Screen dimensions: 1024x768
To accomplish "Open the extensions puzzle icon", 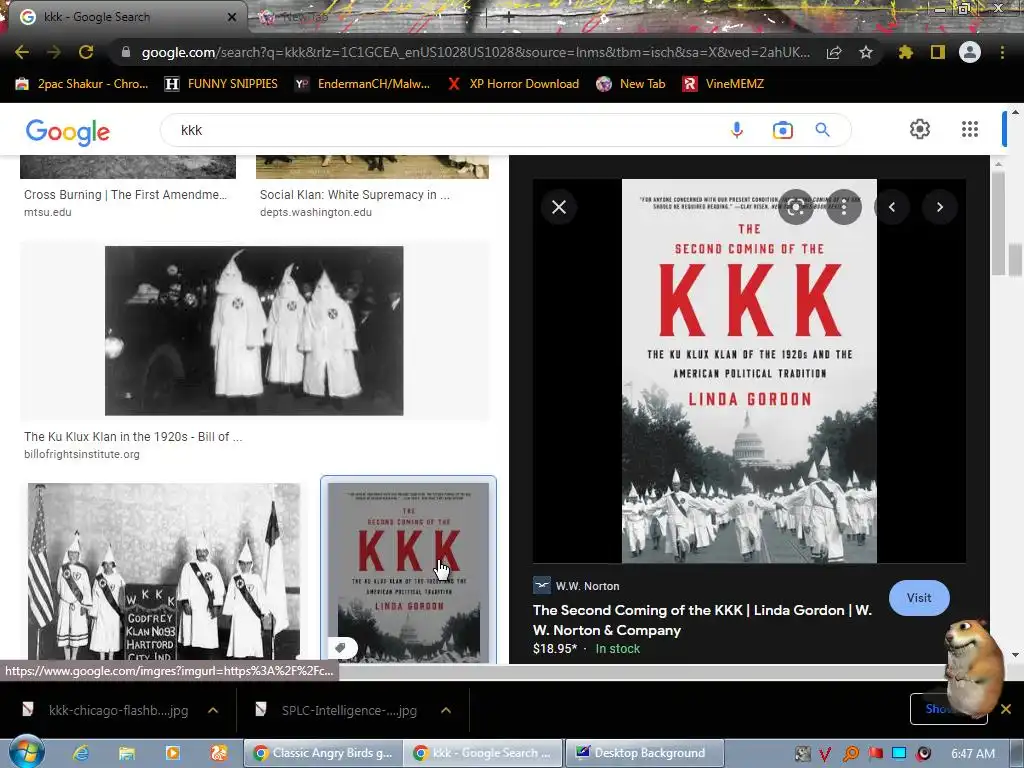I will pos(905,52).
